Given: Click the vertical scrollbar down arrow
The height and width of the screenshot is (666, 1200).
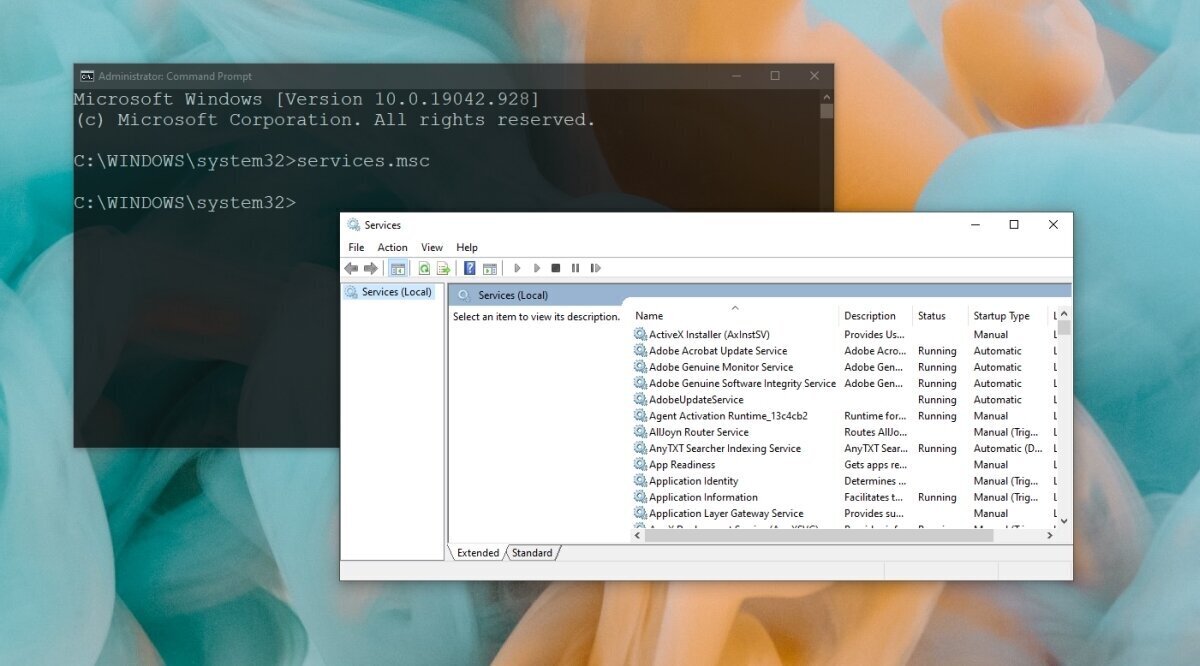Looking at the screenshot, I should coord(1063,521).
